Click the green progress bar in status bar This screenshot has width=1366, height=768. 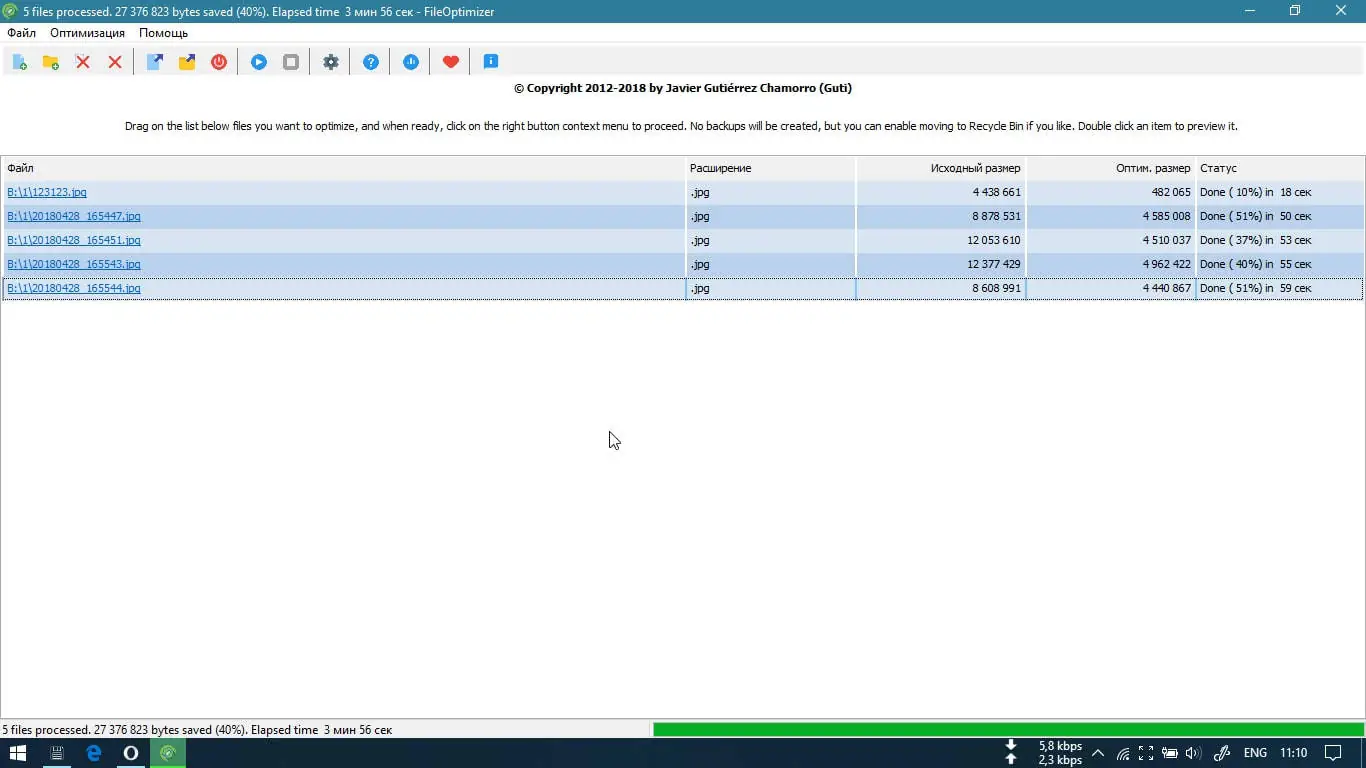click(x=1008, y=730)
